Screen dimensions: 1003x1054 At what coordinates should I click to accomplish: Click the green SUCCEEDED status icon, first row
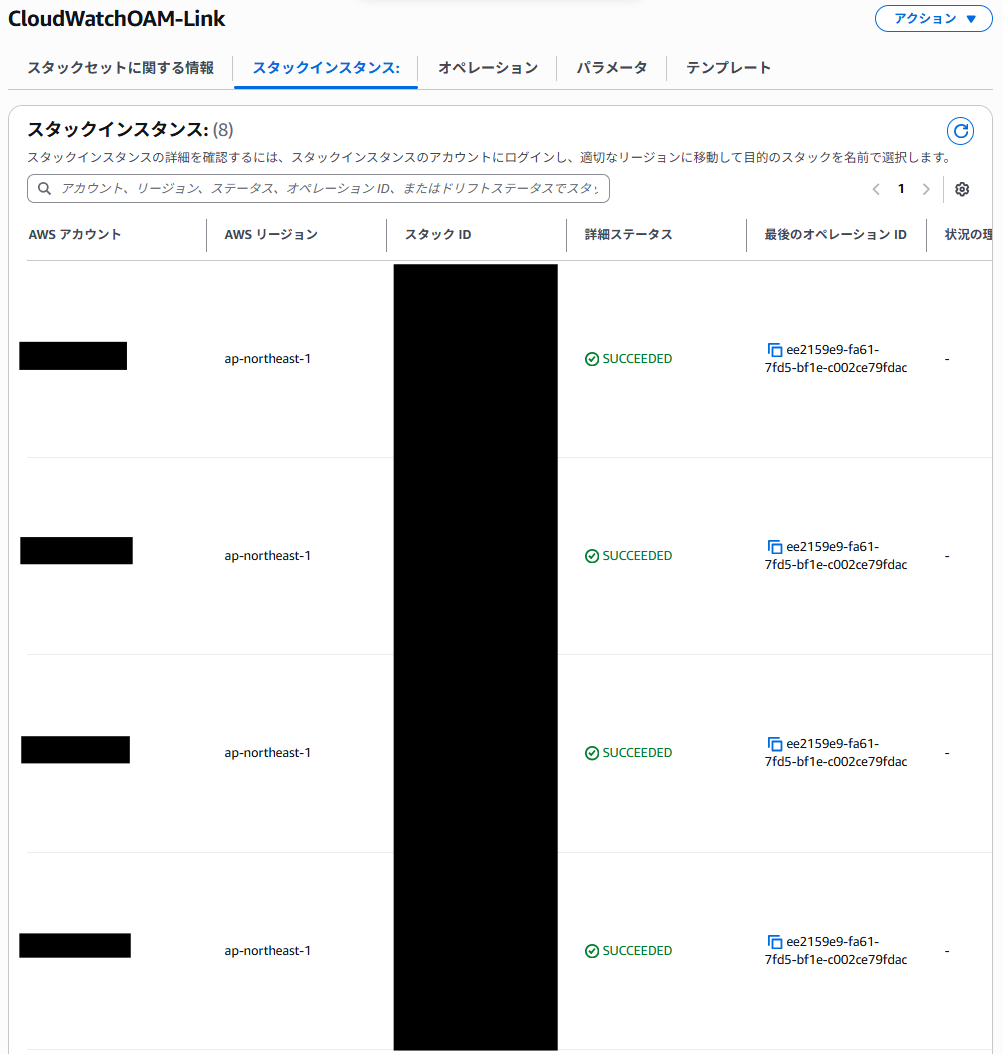click(591, 358)
